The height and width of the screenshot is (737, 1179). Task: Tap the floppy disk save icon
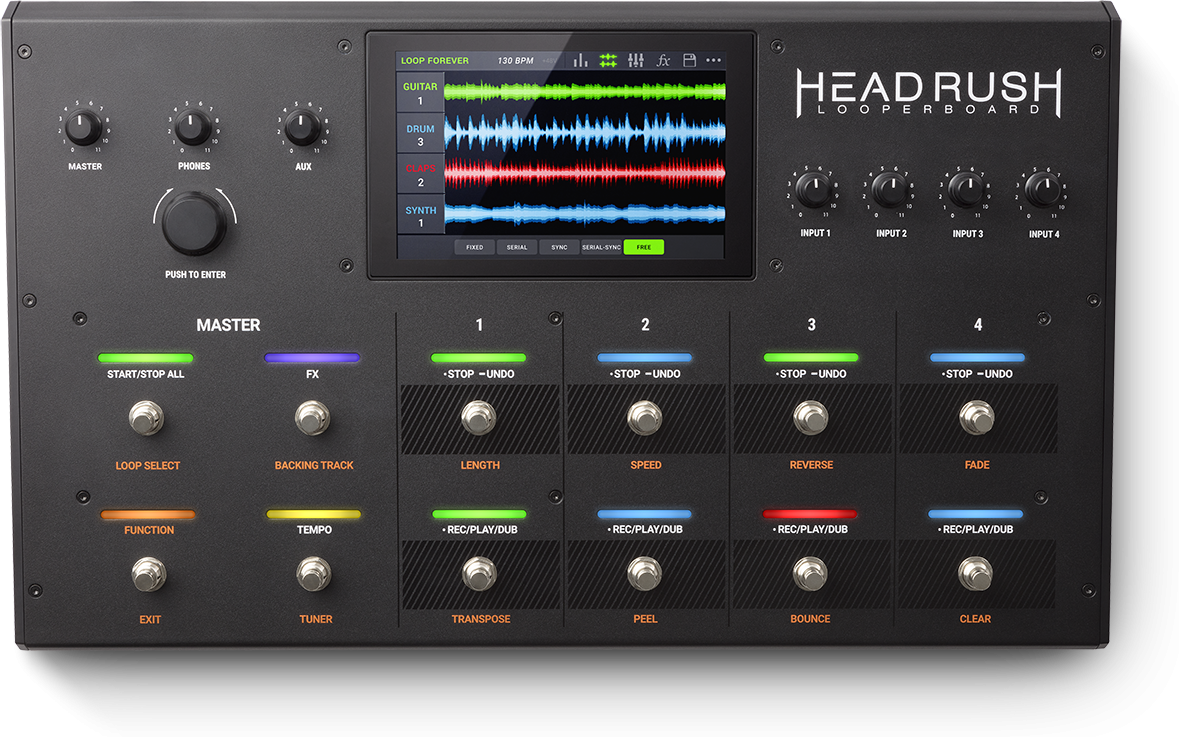[689, 61]
